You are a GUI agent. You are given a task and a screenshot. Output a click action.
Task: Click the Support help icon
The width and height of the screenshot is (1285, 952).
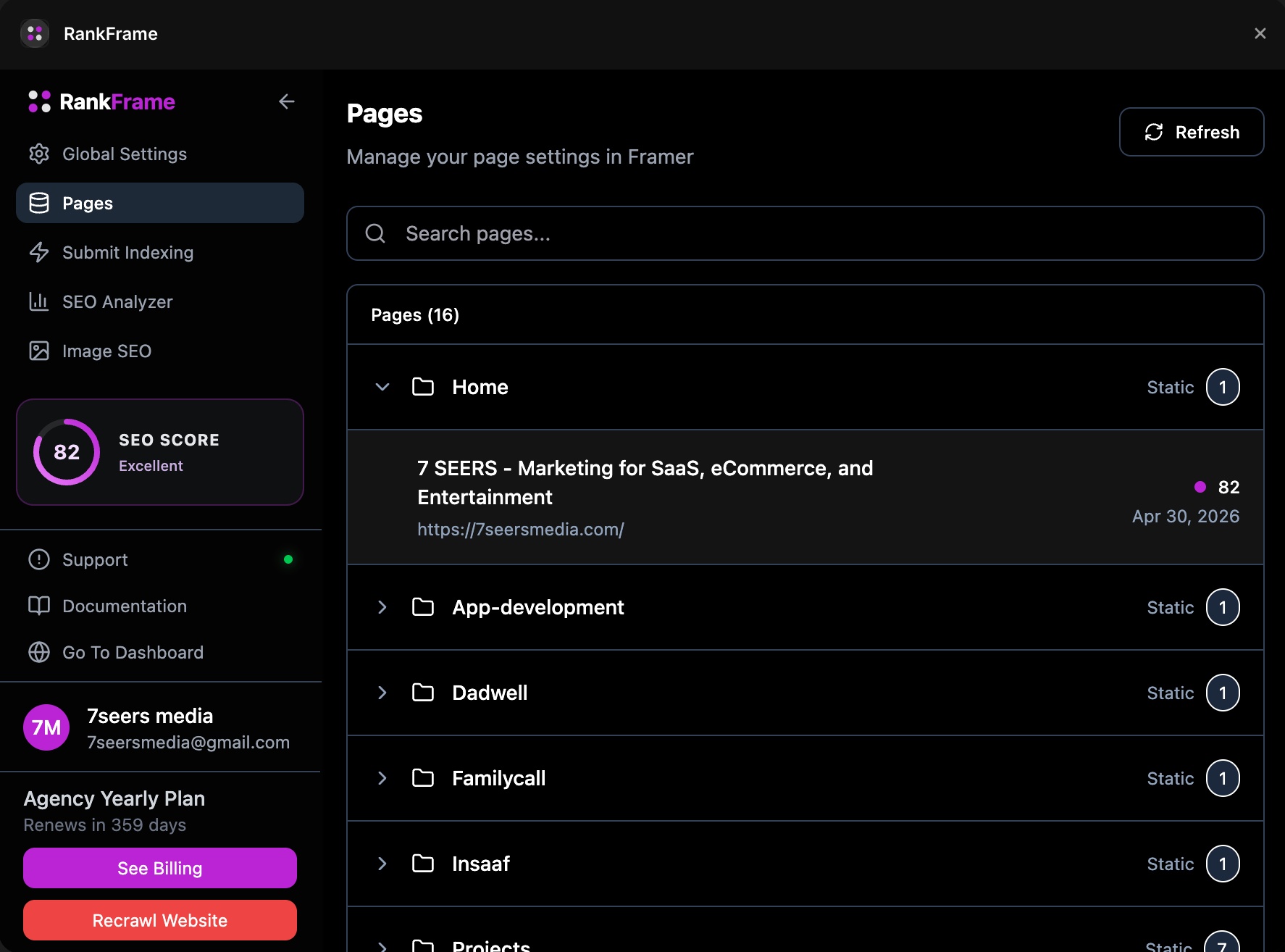tap(38, 559)
